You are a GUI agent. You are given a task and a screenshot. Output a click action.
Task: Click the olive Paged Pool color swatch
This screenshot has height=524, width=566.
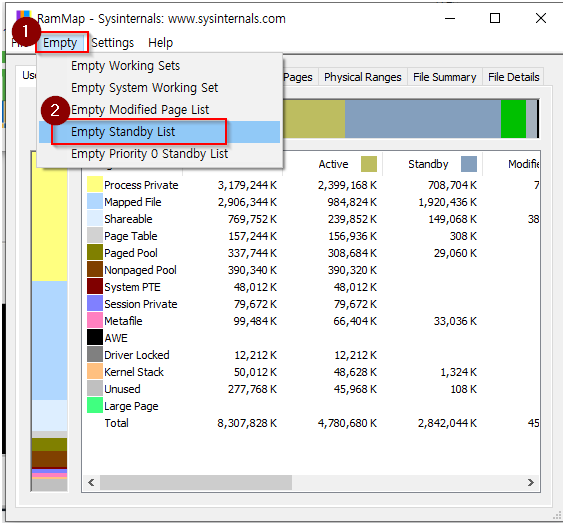point(95,252)
